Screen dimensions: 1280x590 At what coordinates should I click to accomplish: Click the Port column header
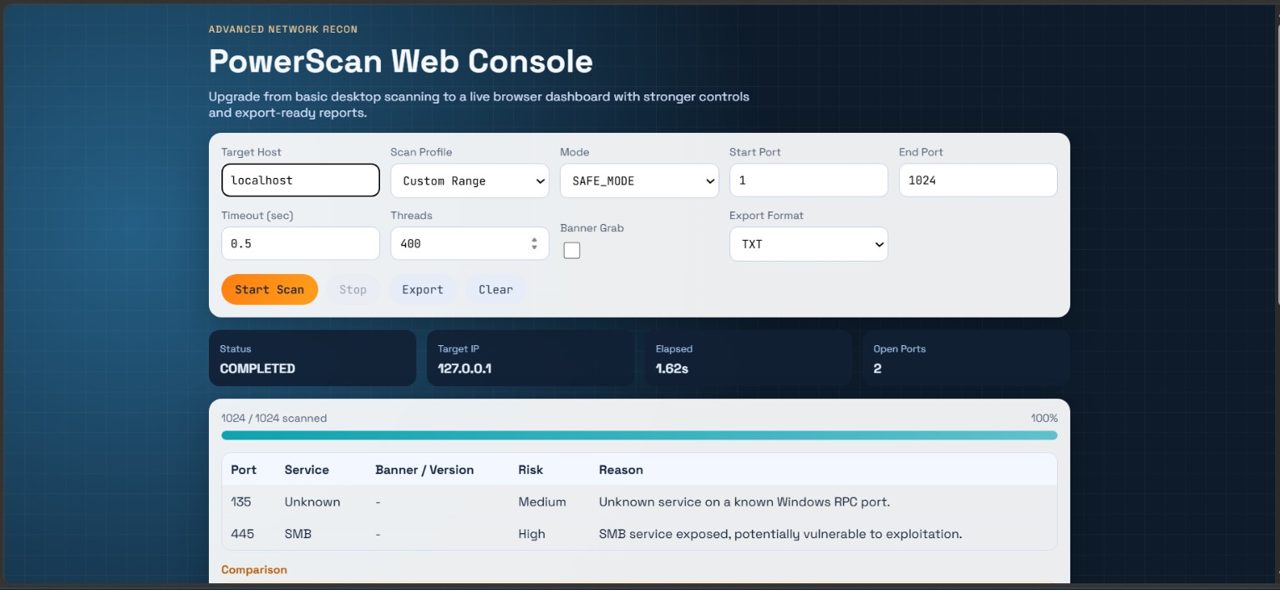[244, 469]
